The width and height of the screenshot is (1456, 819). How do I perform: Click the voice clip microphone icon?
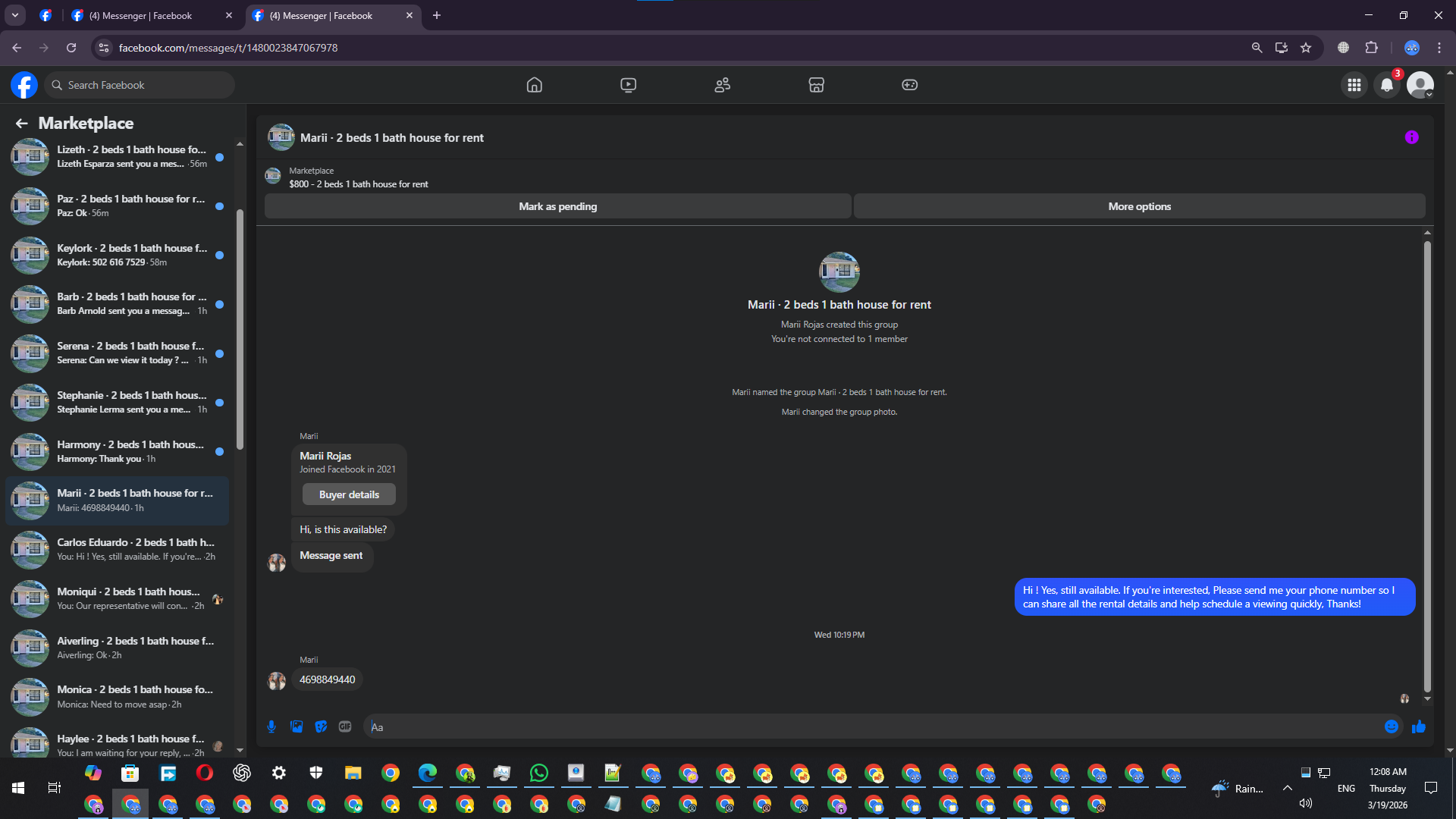pyautogui.click(x=271, y=726)
